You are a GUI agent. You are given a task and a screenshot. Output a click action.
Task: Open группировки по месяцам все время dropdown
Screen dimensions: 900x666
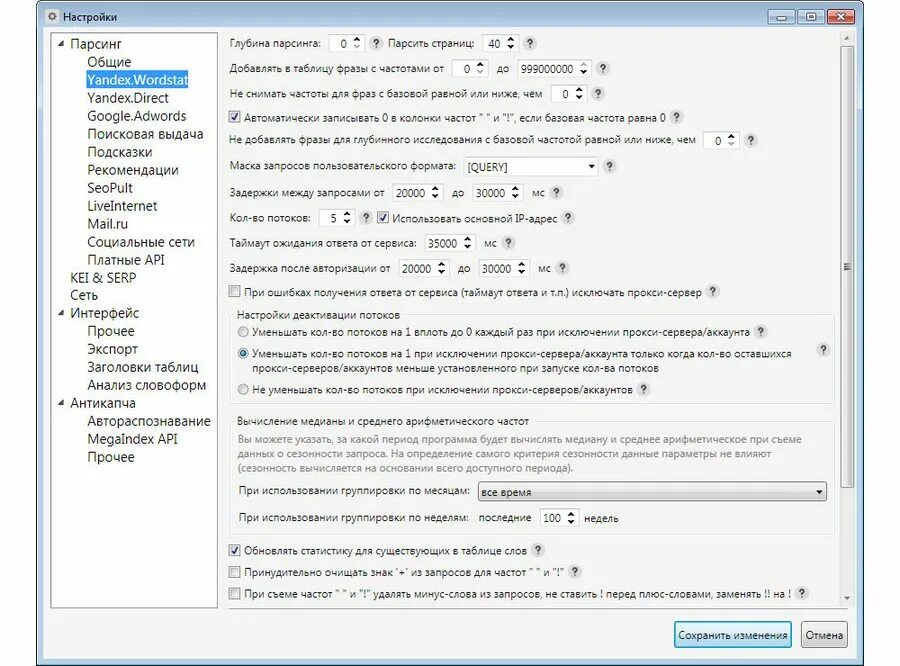click(652, 491)
